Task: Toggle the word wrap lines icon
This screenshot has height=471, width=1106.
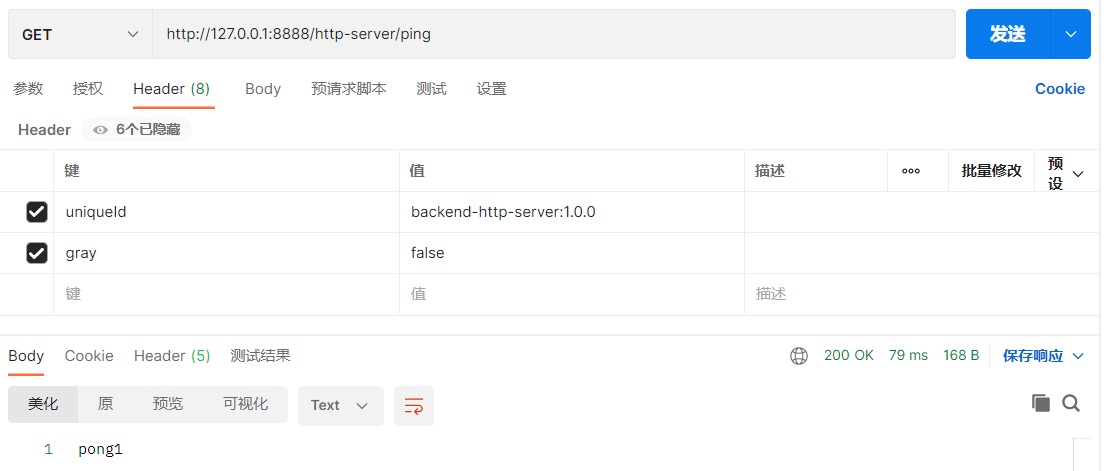Action: click(x=413, y=405)
